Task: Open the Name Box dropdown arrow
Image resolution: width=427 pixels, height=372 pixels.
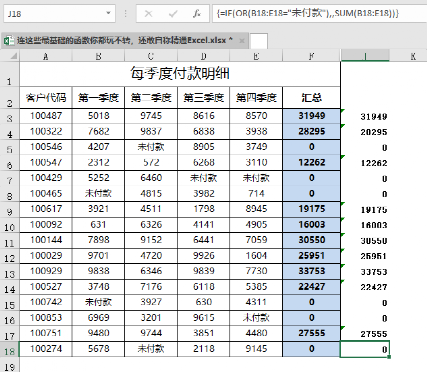Action: coord(108,13)
